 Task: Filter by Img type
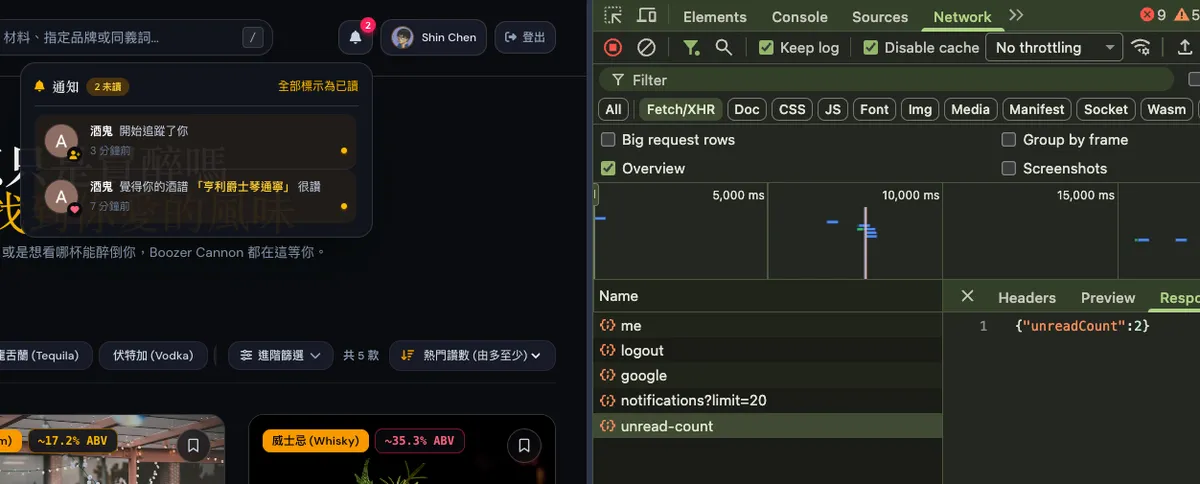click(x=920, y=109)
